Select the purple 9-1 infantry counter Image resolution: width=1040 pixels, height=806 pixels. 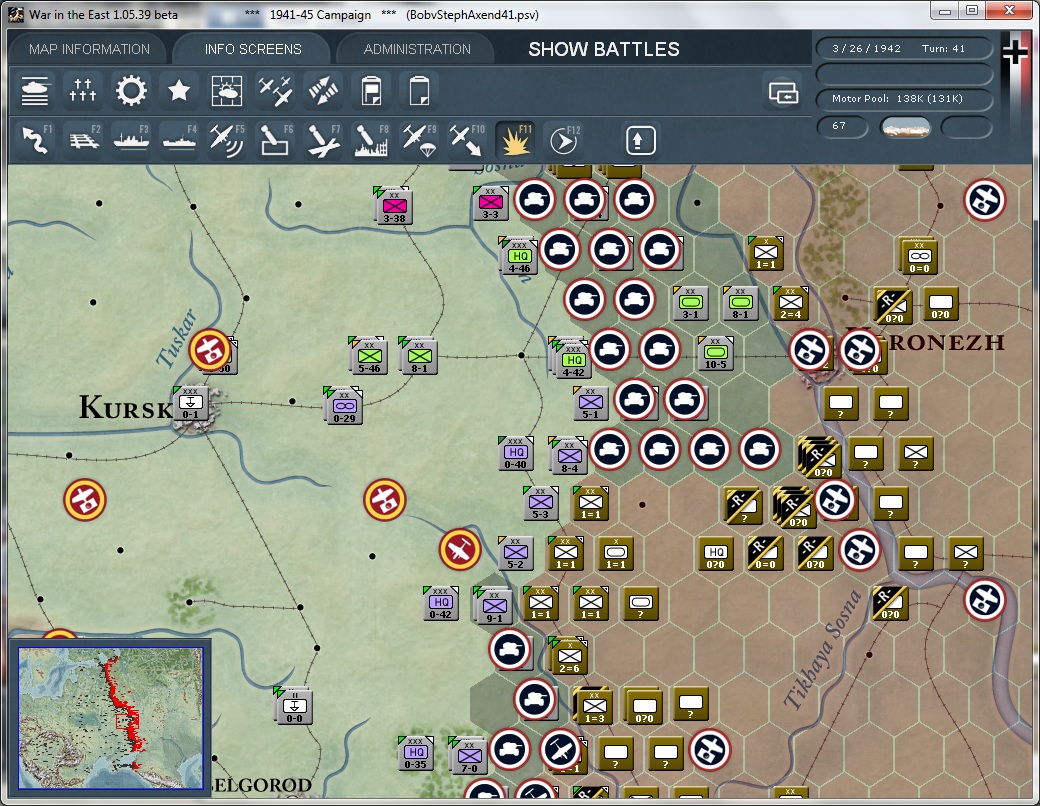[x=494, y=606]
